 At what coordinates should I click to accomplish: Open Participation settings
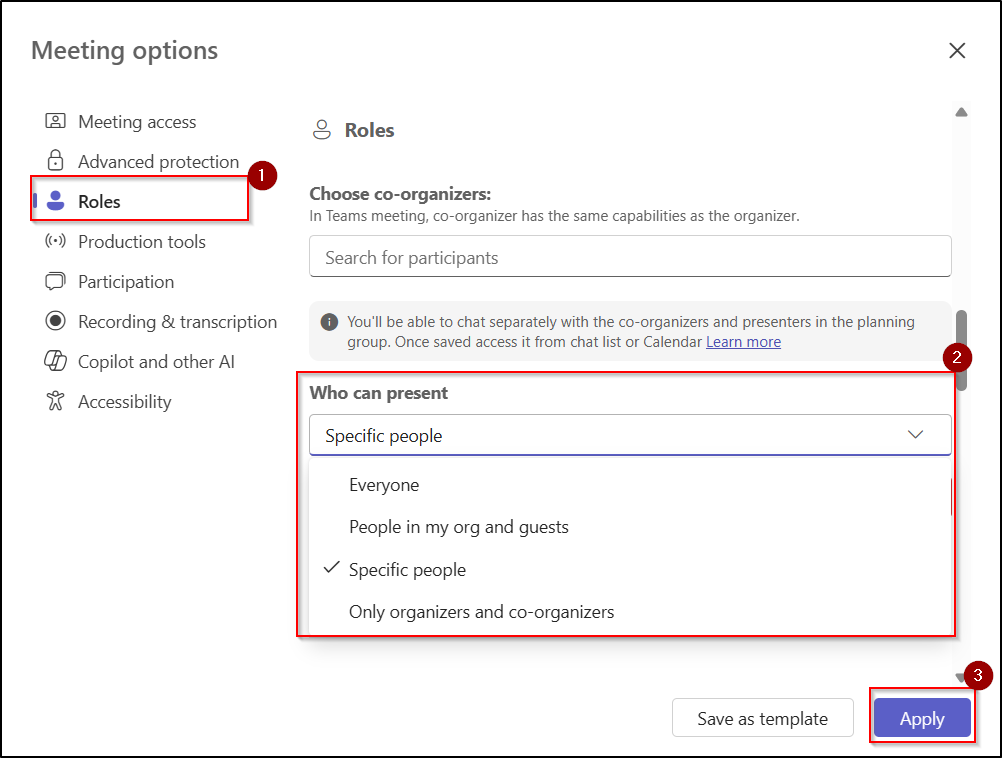pos(126,282)
